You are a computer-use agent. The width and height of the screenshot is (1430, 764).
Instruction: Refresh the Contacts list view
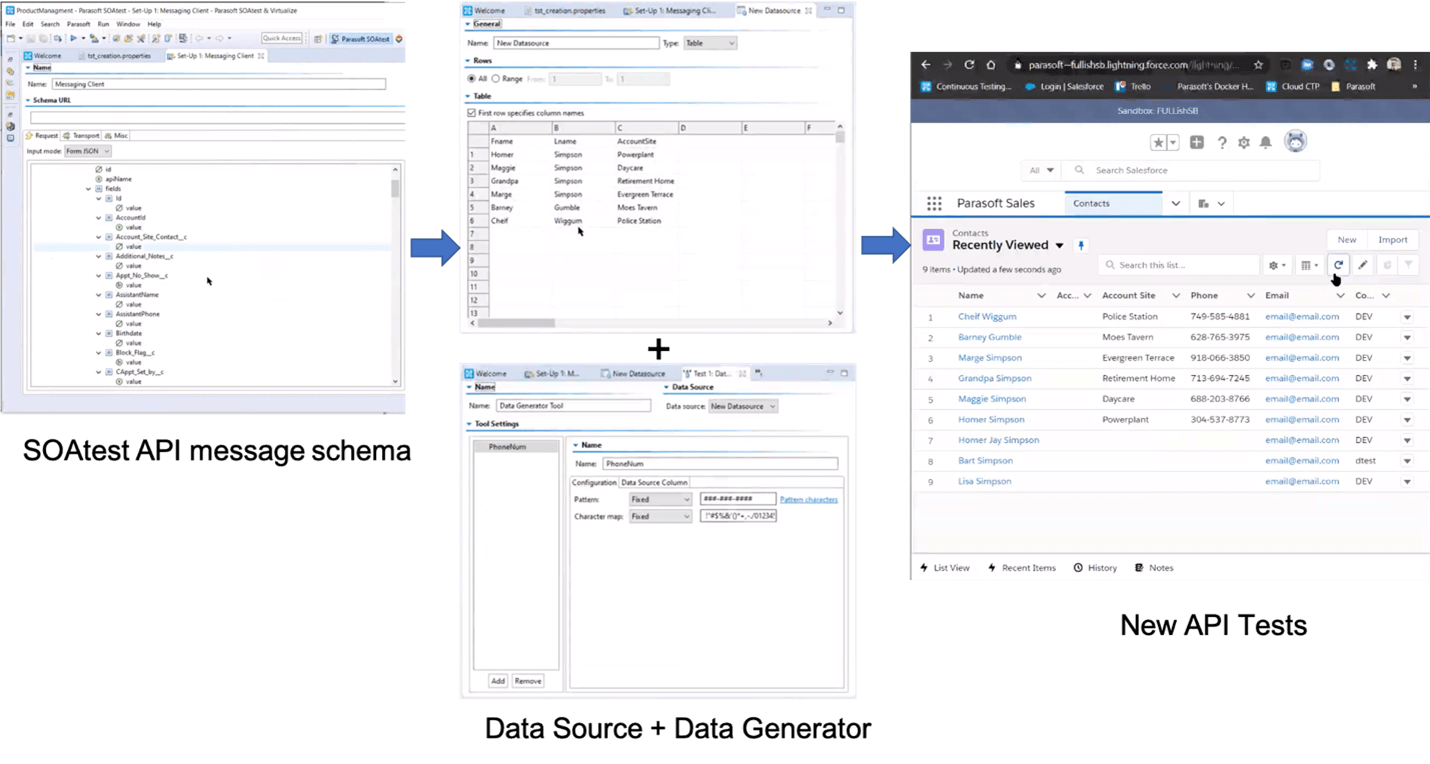[x=1338, y=265]
